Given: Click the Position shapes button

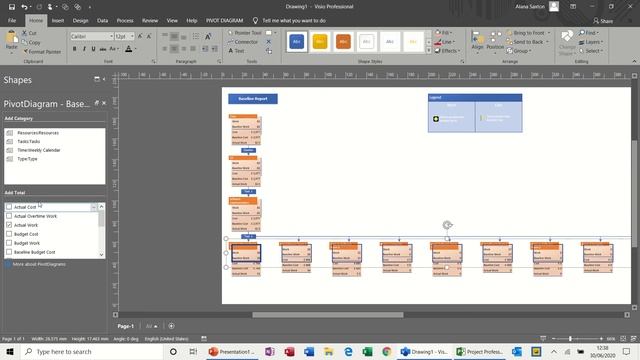Looking at the screenshot, I should pos(496,41).
